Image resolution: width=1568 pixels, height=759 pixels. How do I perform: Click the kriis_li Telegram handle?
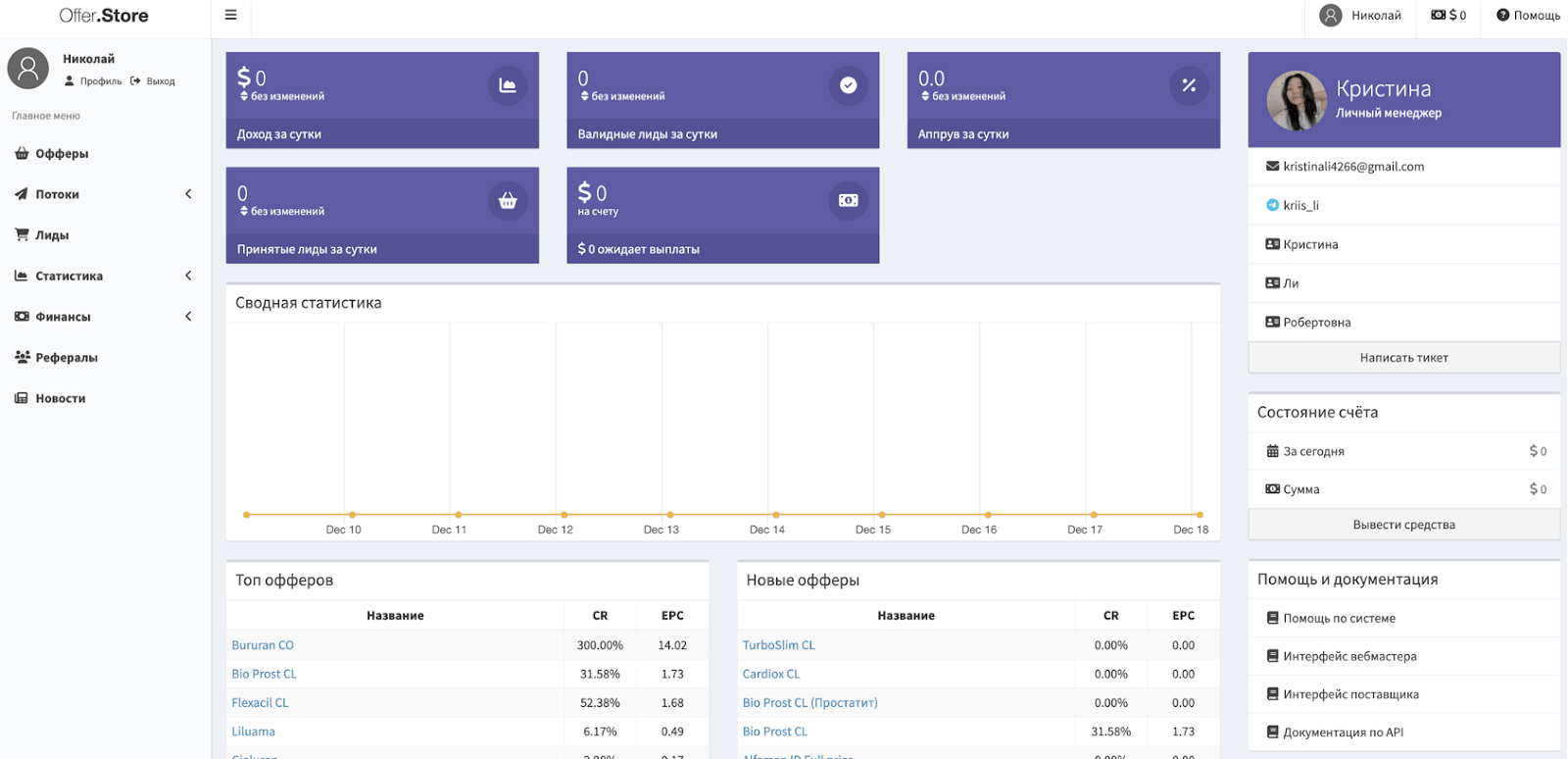click(x=1300, y=205)
